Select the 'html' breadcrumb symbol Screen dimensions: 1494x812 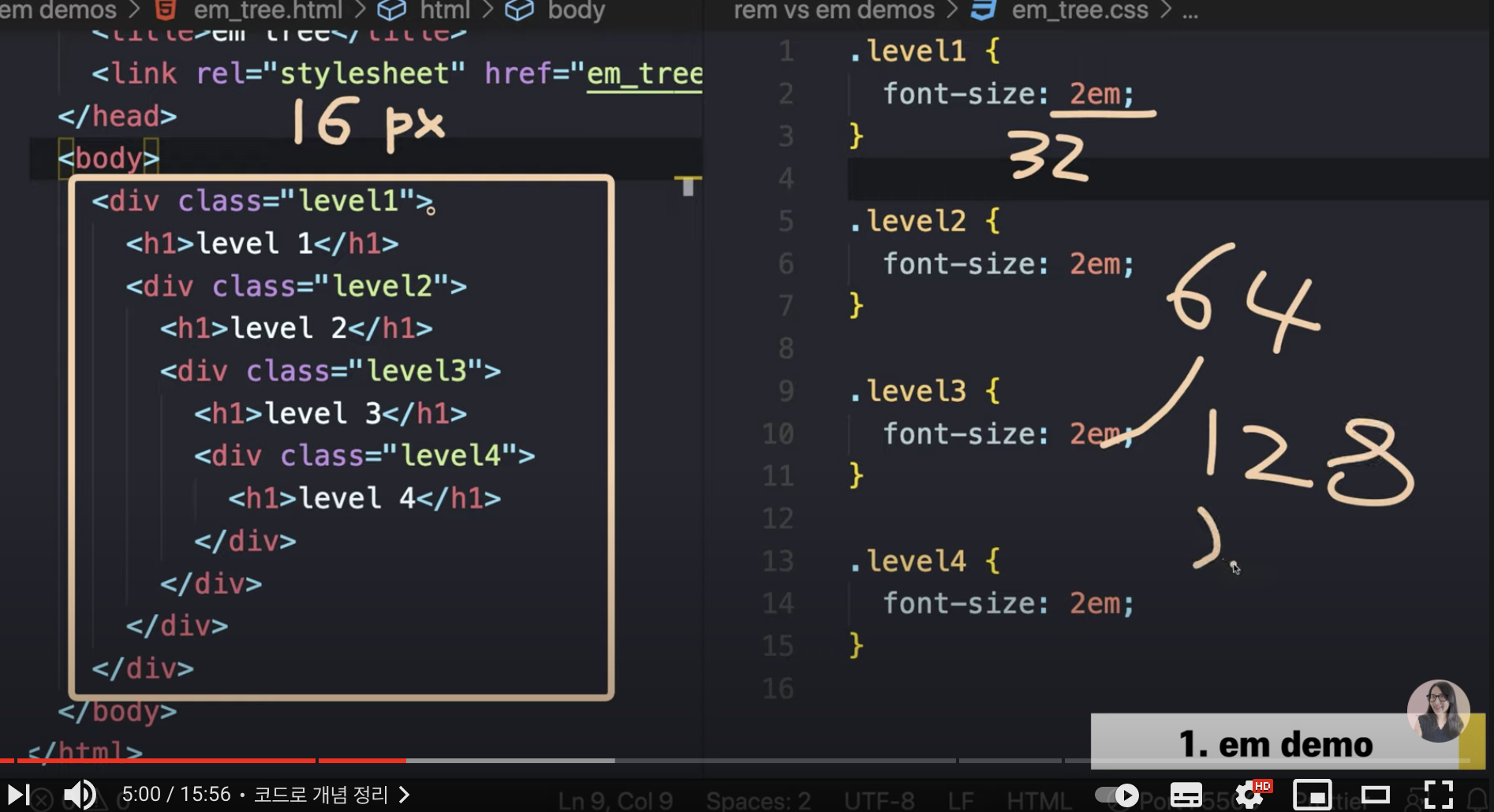pyautogui.click(x=445, y=10)
